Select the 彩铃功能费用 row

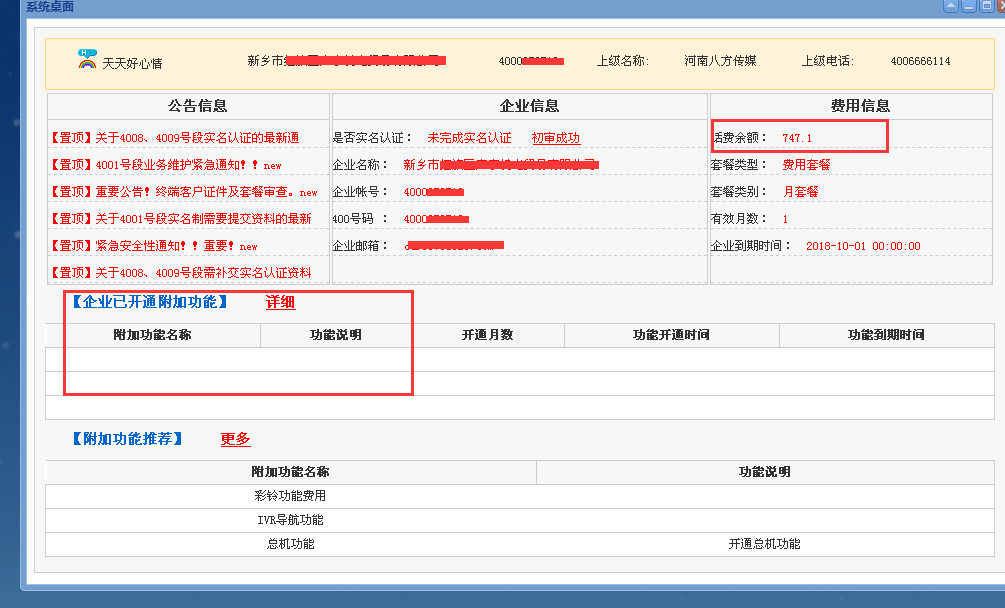tap(290, 496)
